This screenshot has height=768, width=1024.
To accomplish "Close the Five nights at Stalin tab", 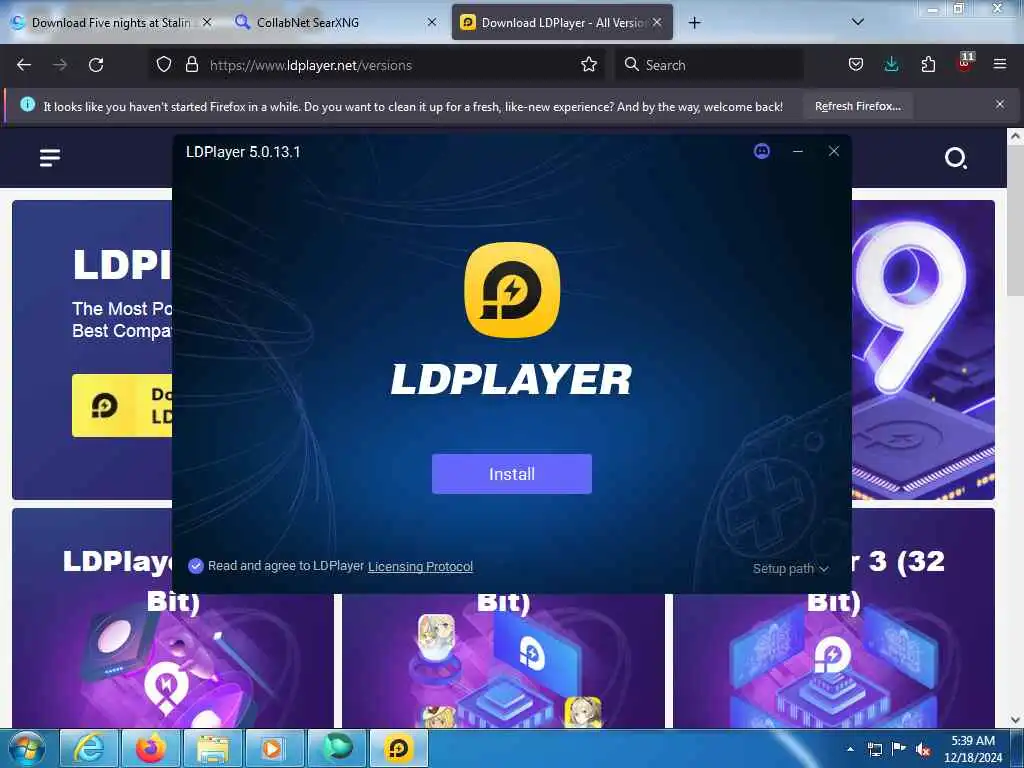I will [207, 22].
